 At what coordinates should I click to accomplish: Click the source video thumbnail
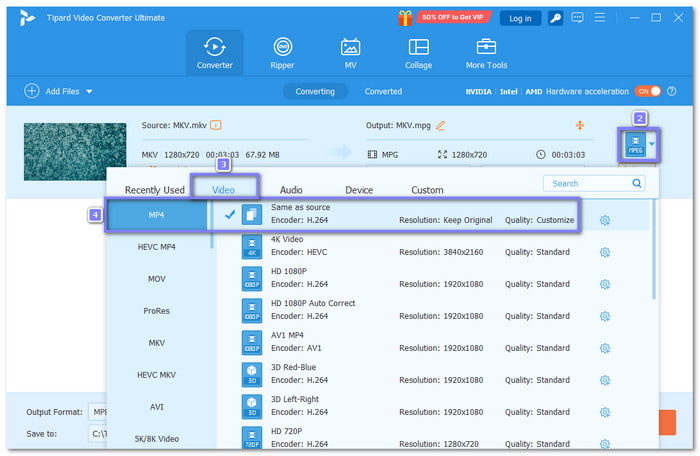pyautogui.click(x=75, y=152)
